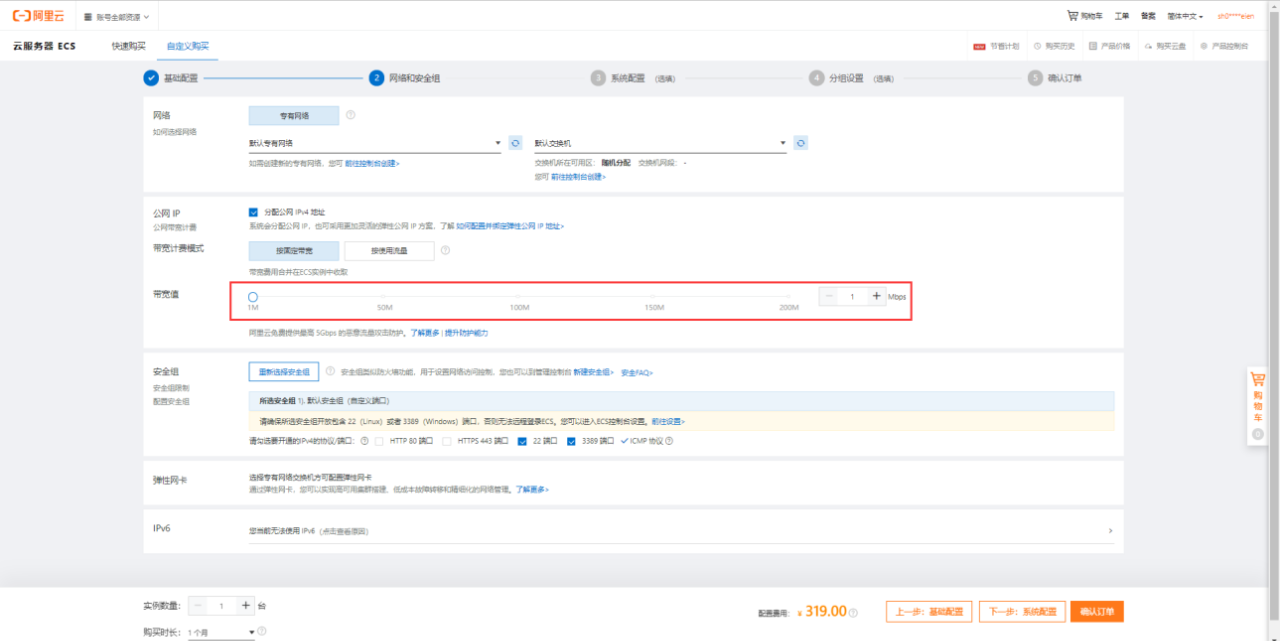
Task: Click the help icon next to 专有网络 button
Action: pyautogui.click(x=351, y=115)
